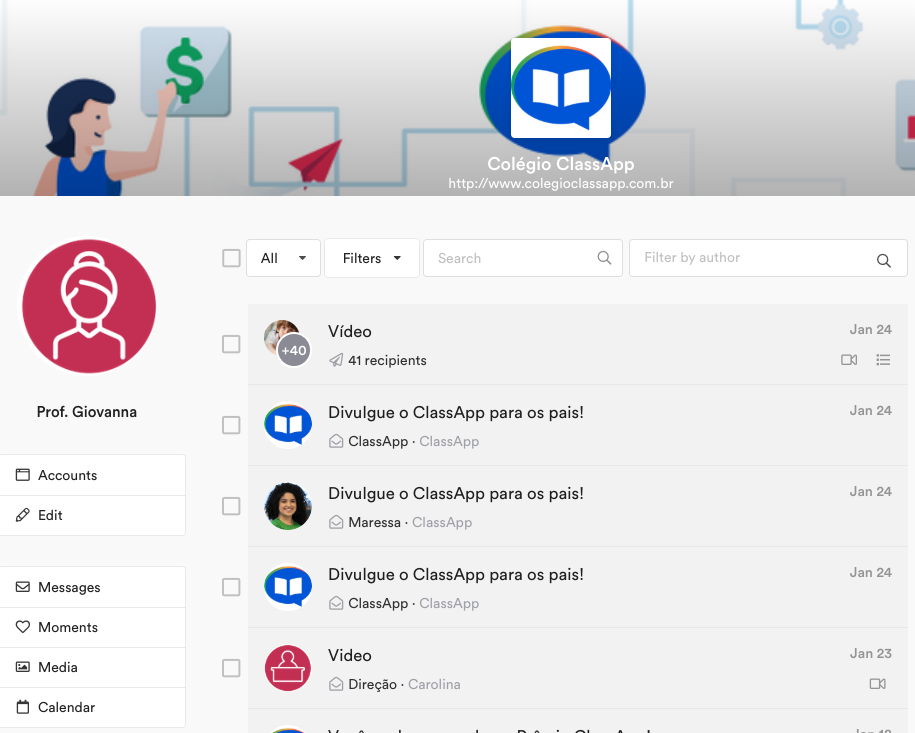Open the Media section

(x=93, y=667)
